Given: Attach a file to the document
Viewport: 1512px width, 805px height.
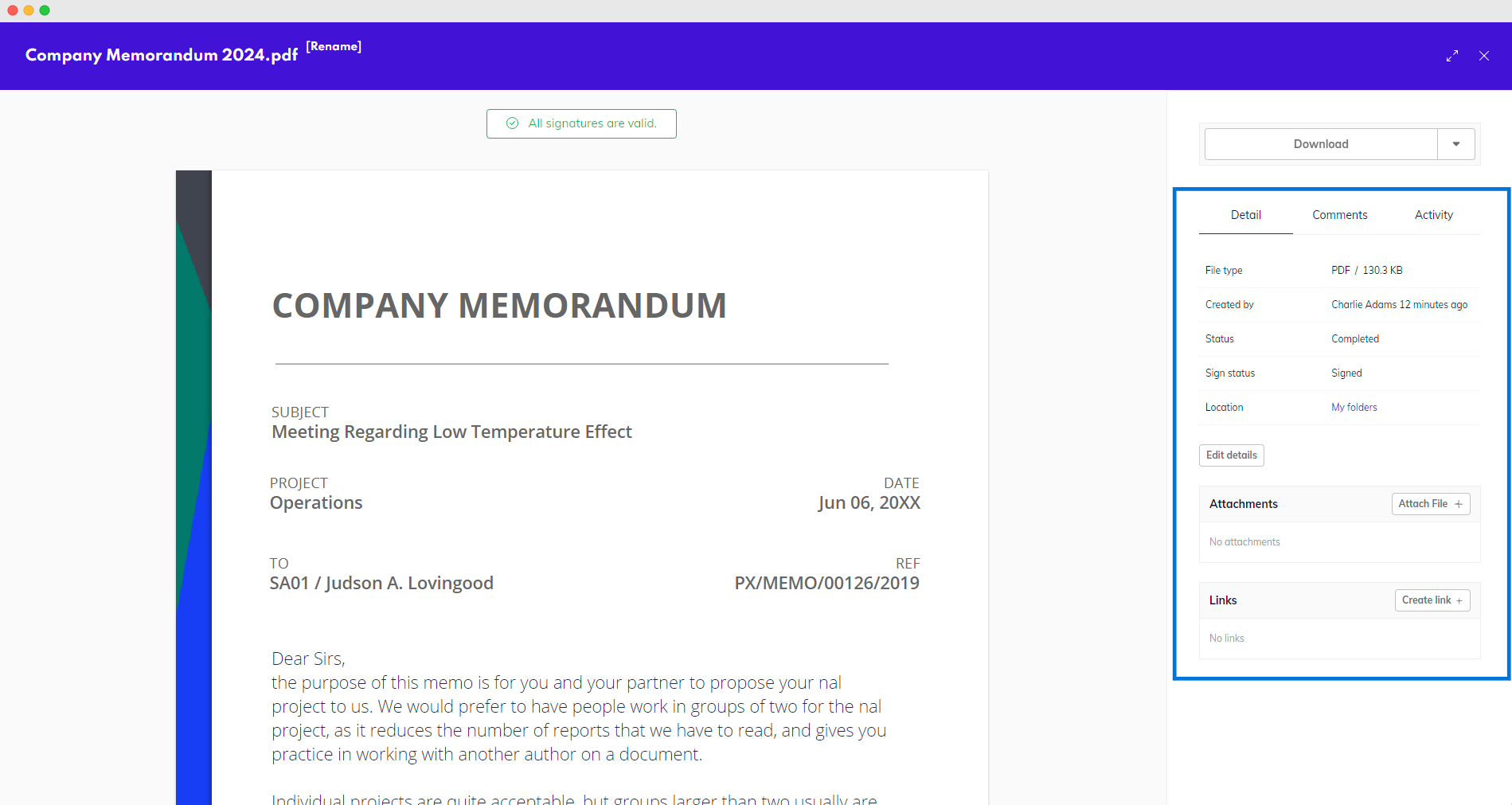Looking at the screenshot, I should click(1423, 504).
